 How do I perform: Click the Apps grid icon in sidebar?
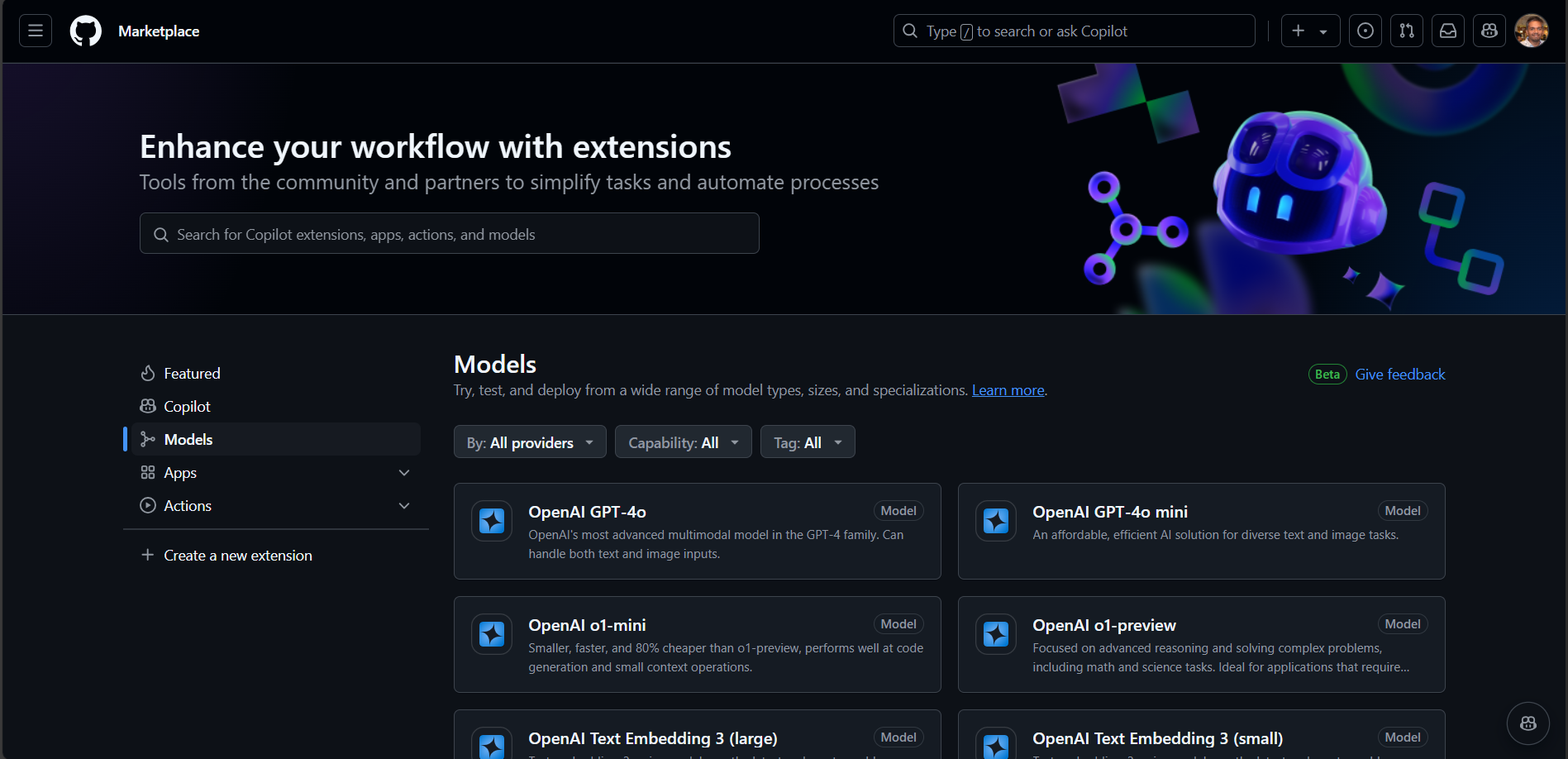point(148,472)
